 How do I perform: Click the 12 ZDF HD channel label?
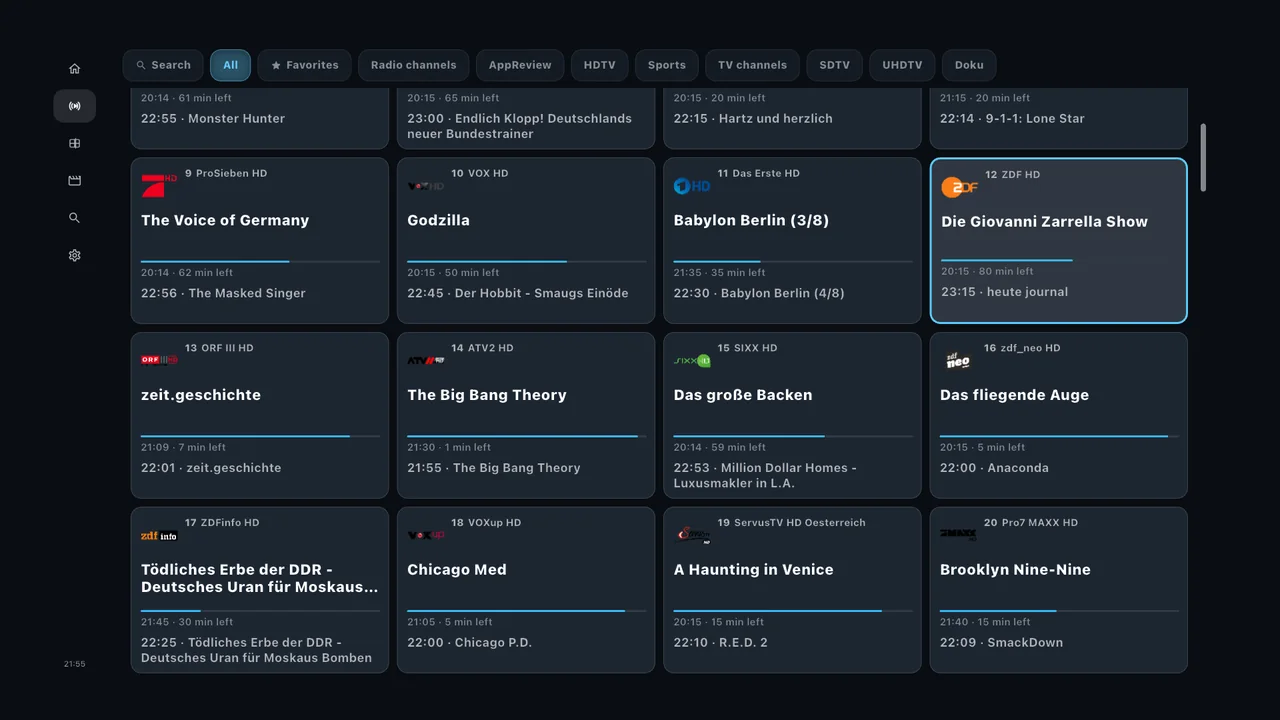(x=1012, y=175)
